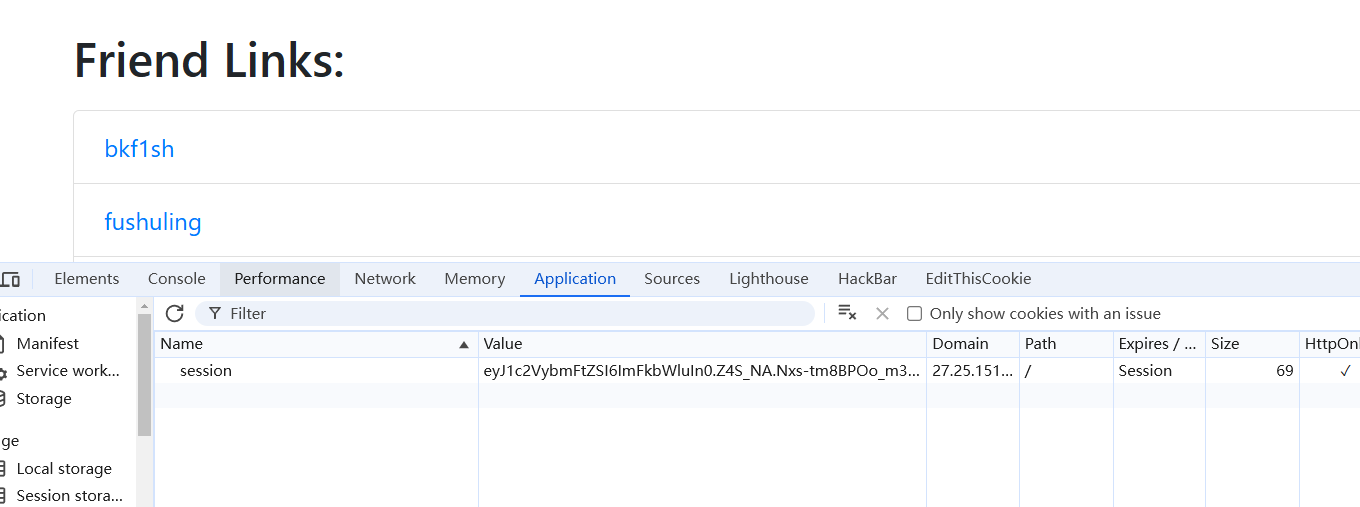Open the bkf1sh friend link
The width and height of the screenshot is (1360, 507).
click(140, 149)
